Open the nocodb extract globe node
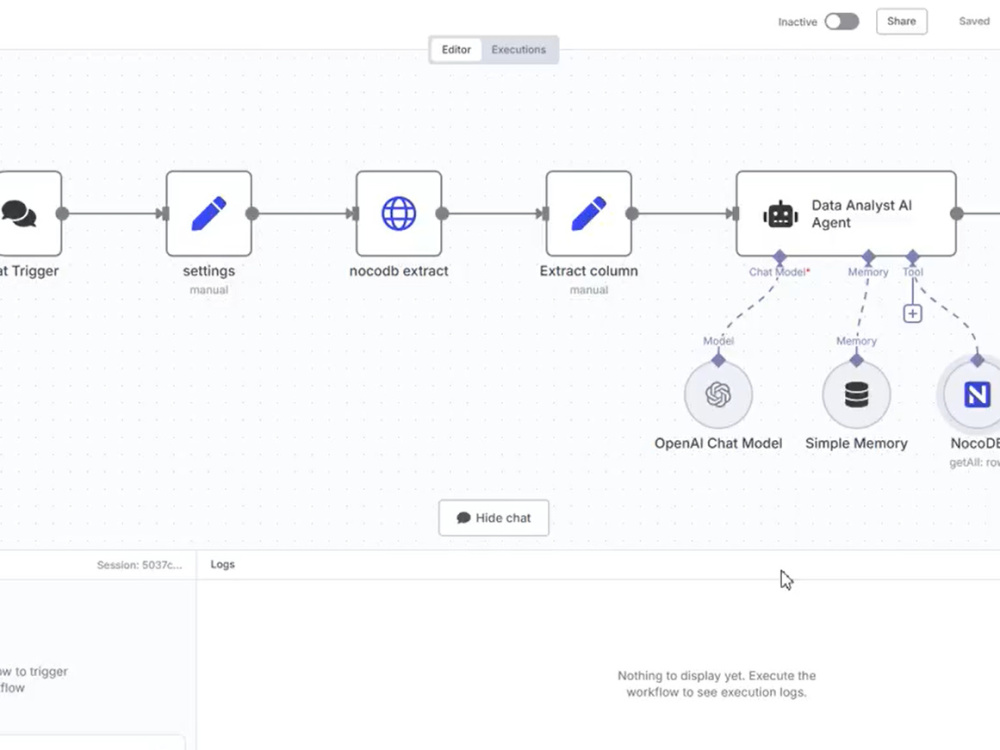Screen dimensions: 1000x750 pos(399,213)
